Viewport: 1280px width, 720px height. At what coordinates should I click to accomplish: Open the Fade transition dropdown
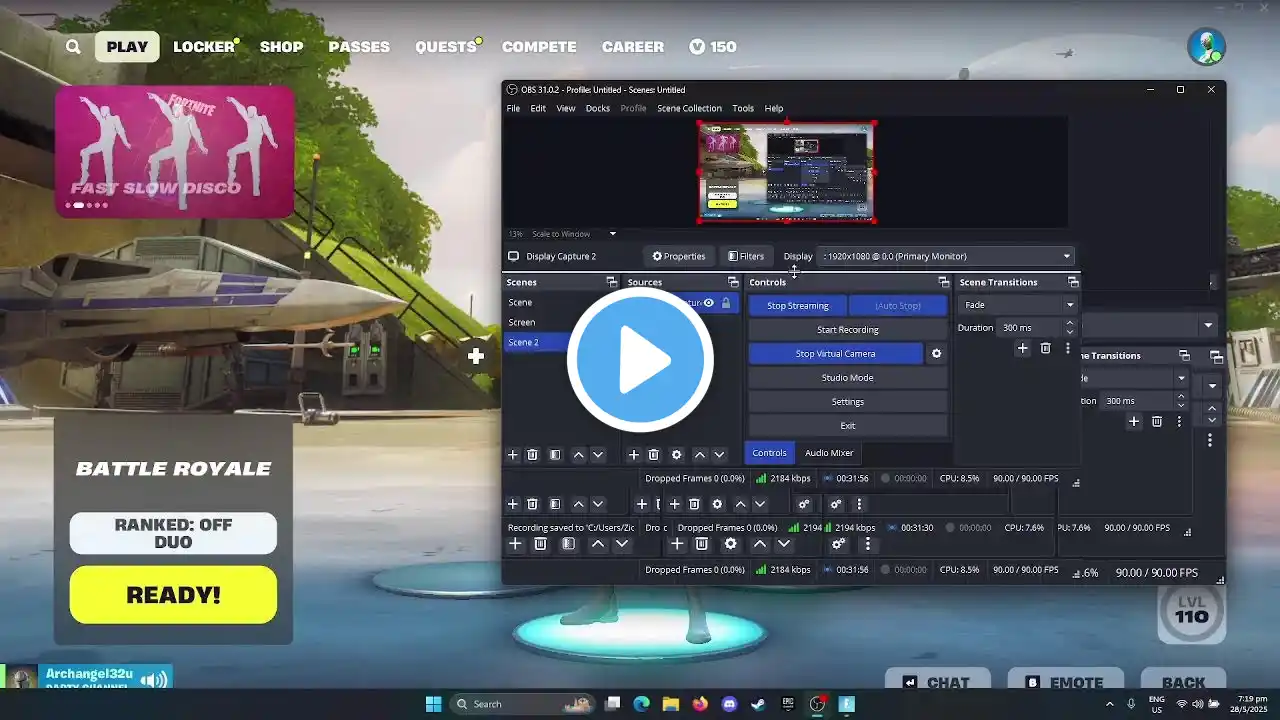click(1017, 305)
